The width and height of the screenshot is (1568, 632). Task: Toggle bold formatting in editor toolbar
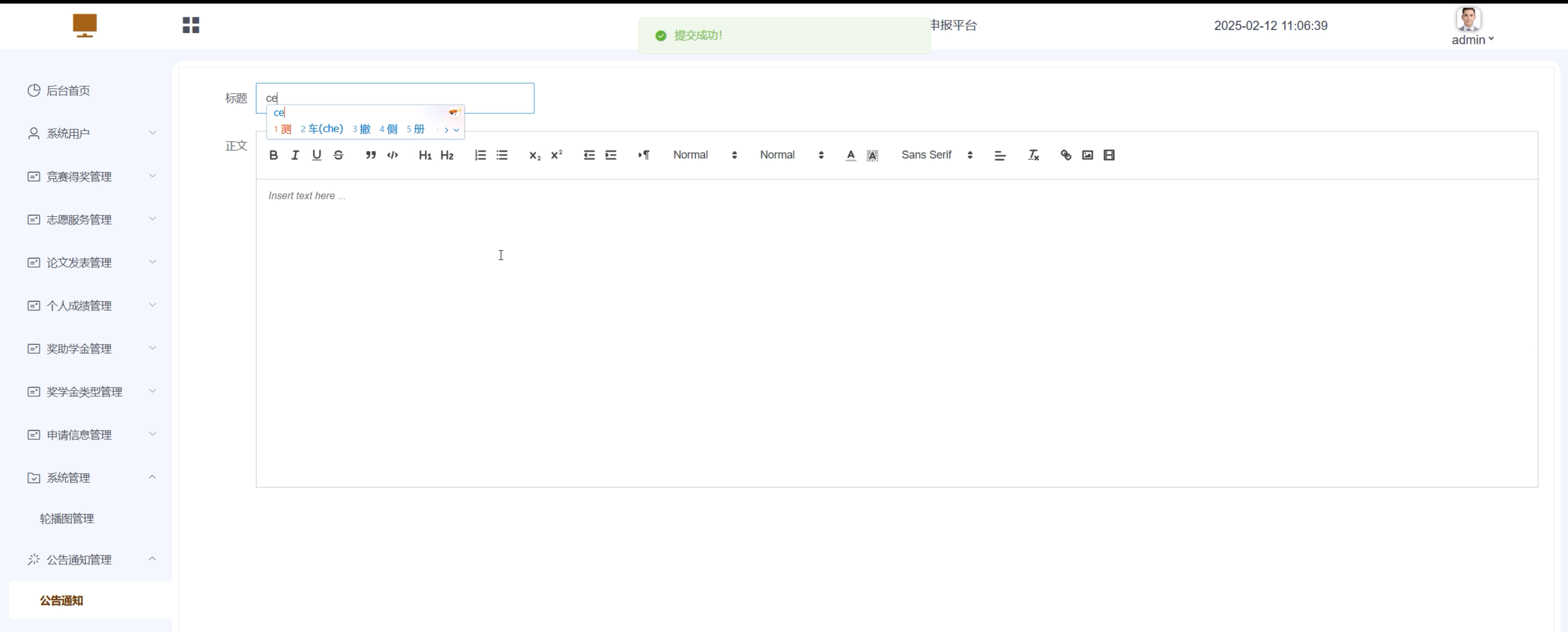(x=273, y=155)
